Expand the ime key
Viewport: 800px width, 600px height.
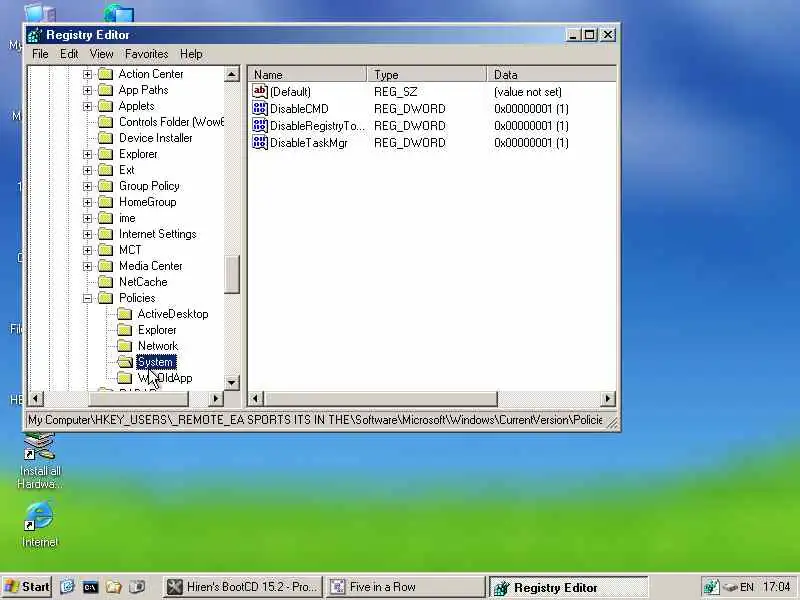tap(87, 218)
